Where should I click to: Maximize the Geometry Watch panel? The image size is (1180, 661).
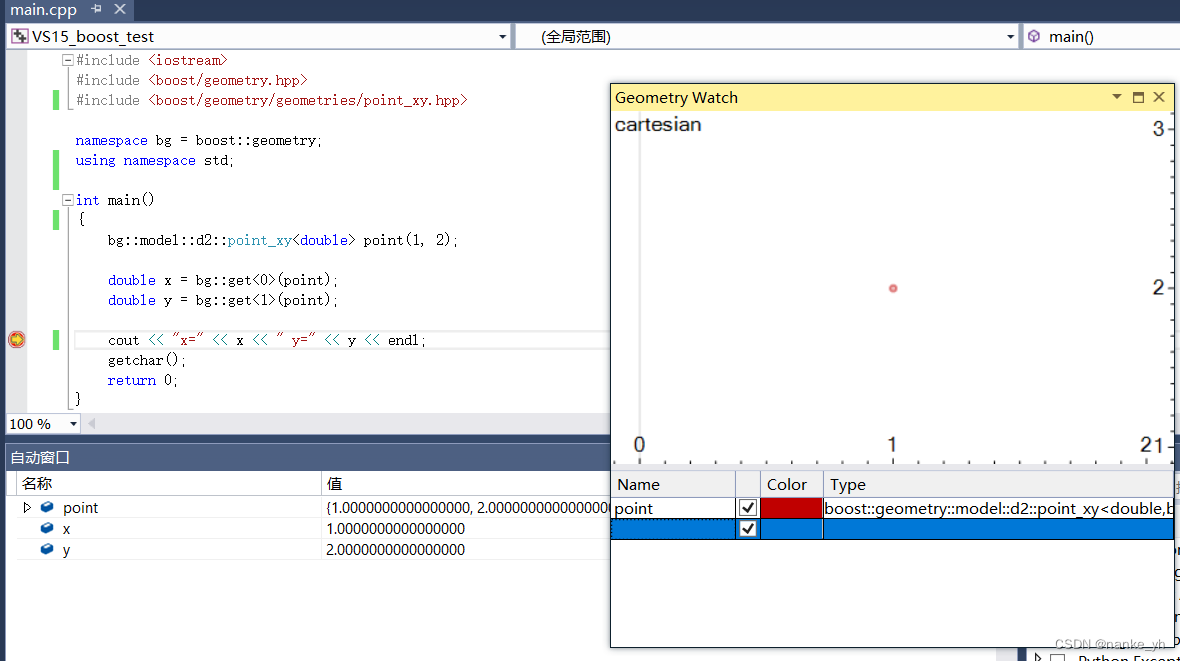click(1138, 97)
